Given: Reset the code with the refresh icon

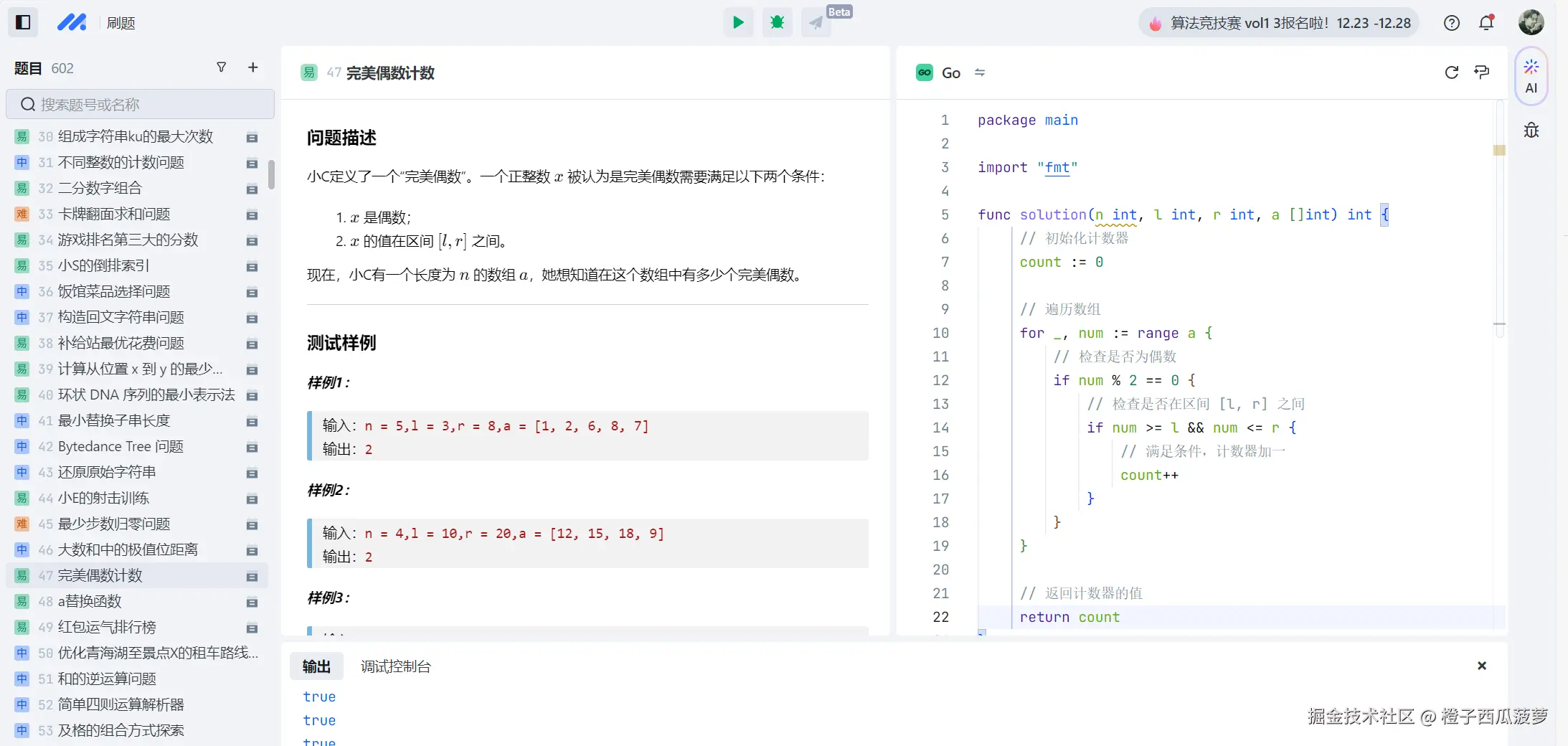Looking at the screenshot, I should pyautogui.click(x=1451, y=72).
